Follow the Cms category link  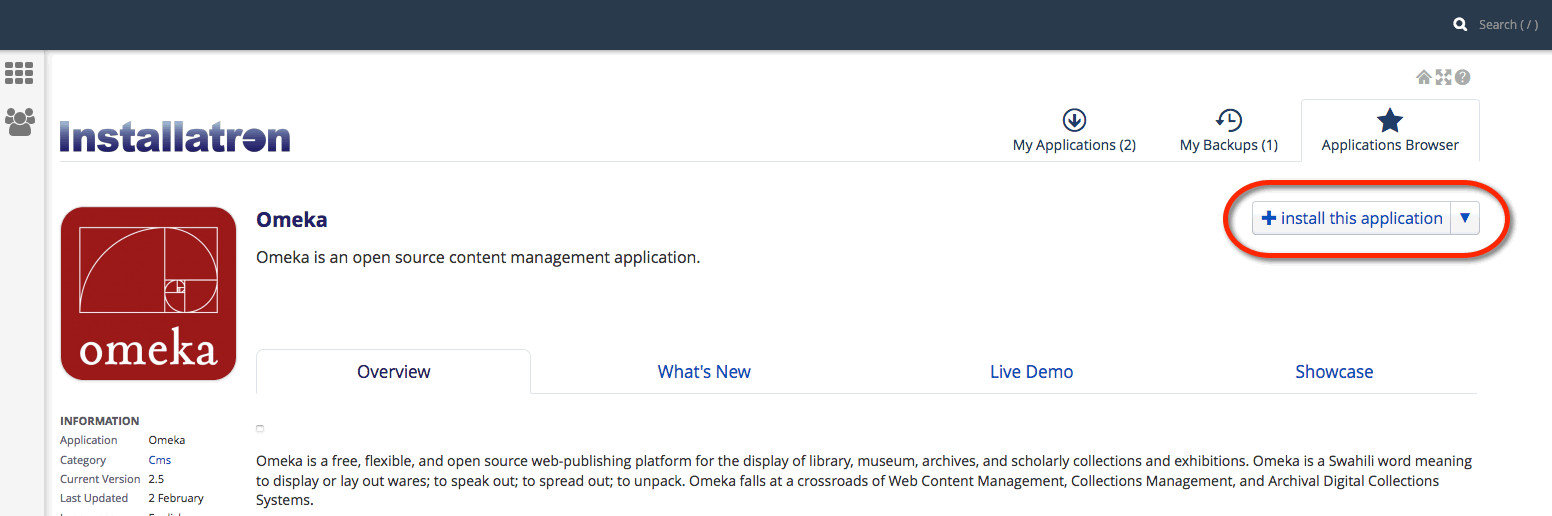[x=160, y=460]
